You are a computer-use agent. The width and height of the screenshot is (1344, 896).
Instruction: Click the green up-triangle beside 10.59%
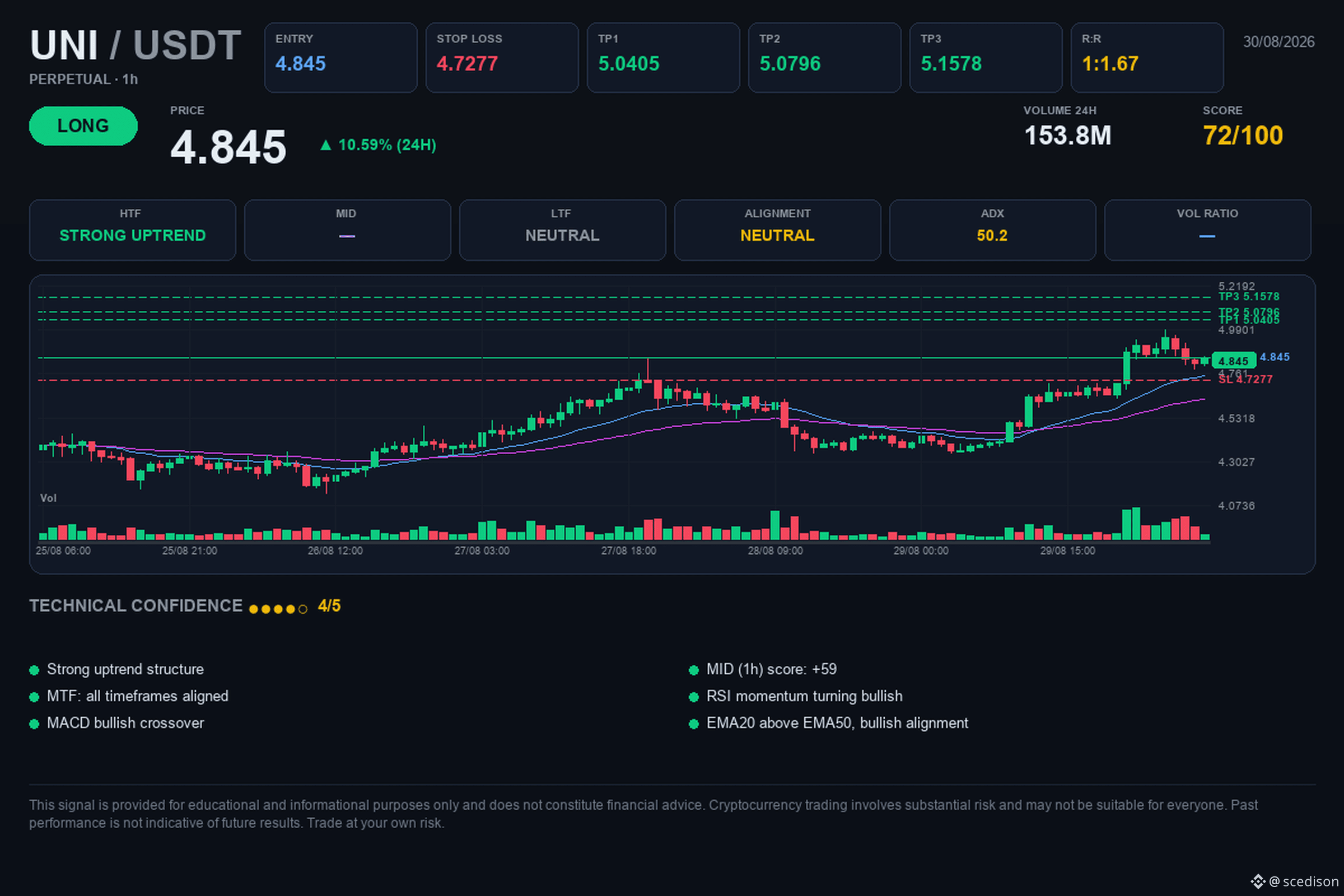(x=326, y=145)
